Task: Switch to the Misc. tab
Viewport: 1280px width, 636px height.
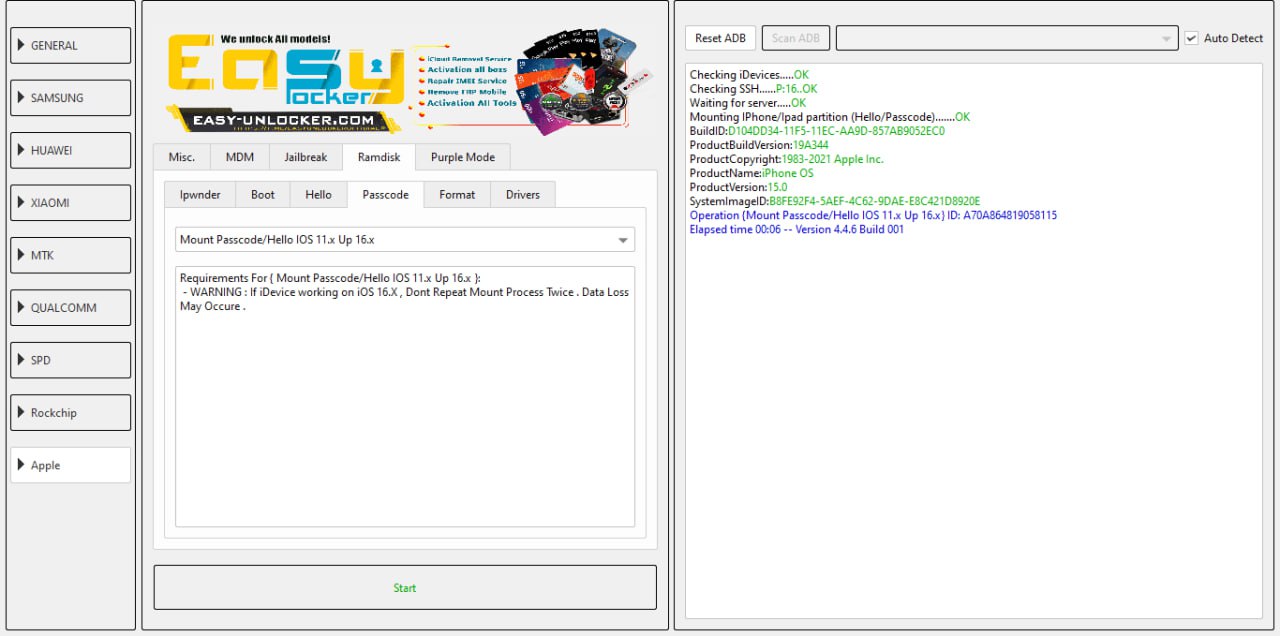Action: 182,157
